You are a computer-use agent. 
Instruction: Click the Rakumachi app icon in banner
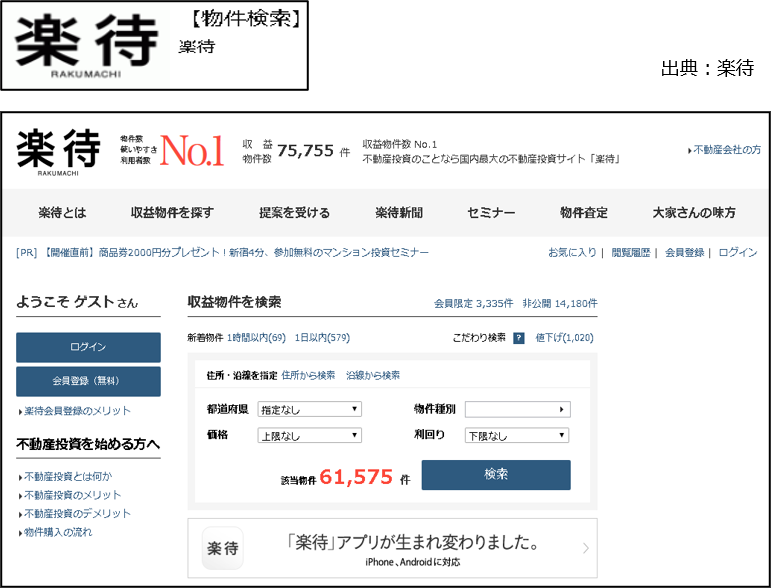222,548
